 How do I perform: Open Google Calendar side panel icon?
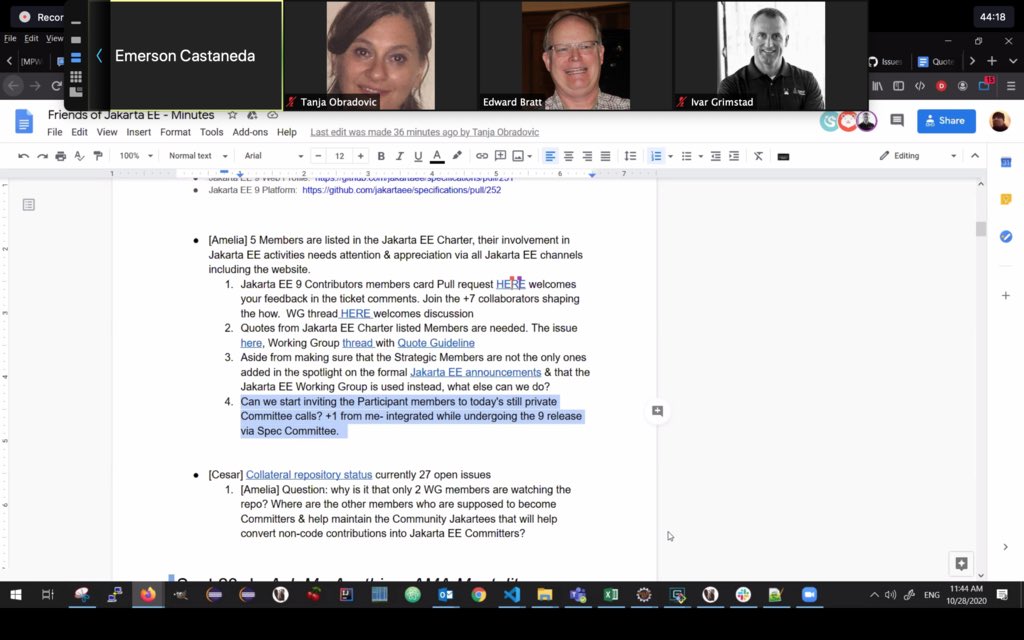pyautogui.click(x=1006, y=162)
